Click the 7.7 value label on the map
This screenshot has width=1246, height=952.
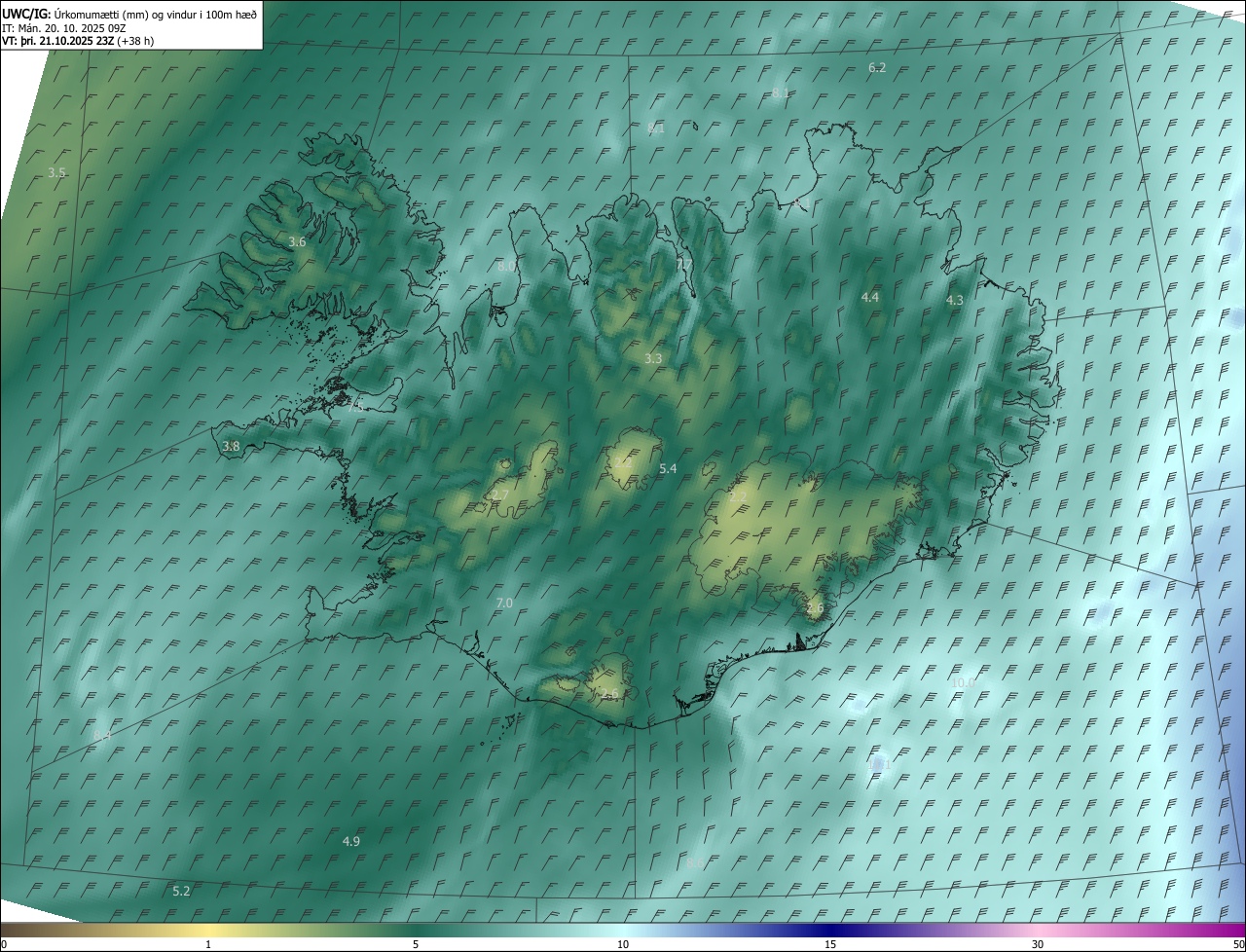[684, 264]
